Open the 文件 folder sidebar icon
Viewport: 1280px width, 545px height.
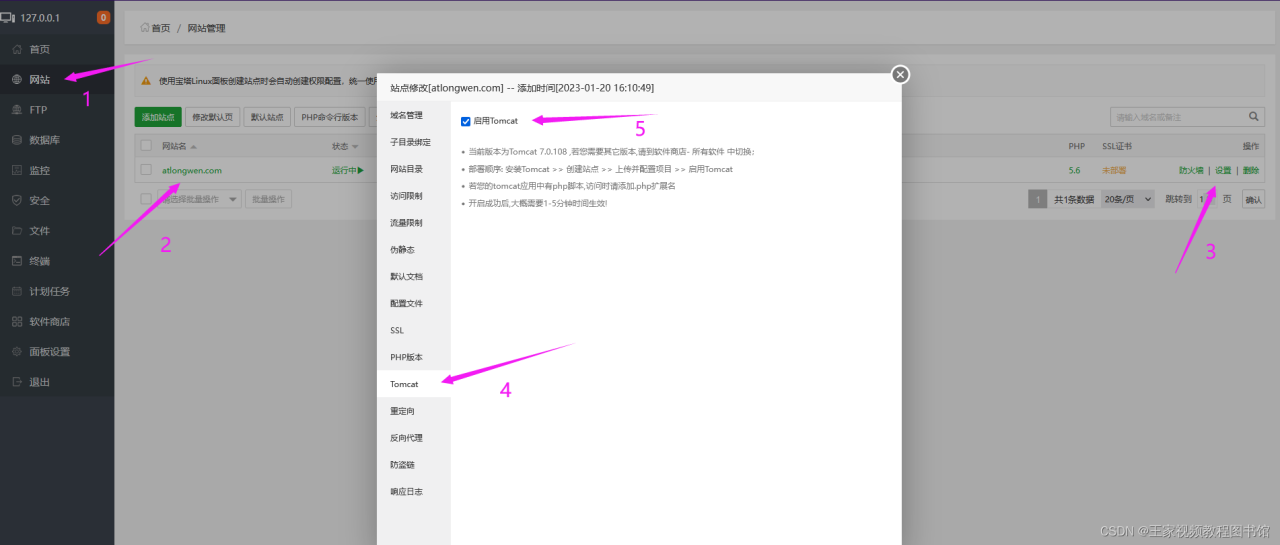point(17,230)
